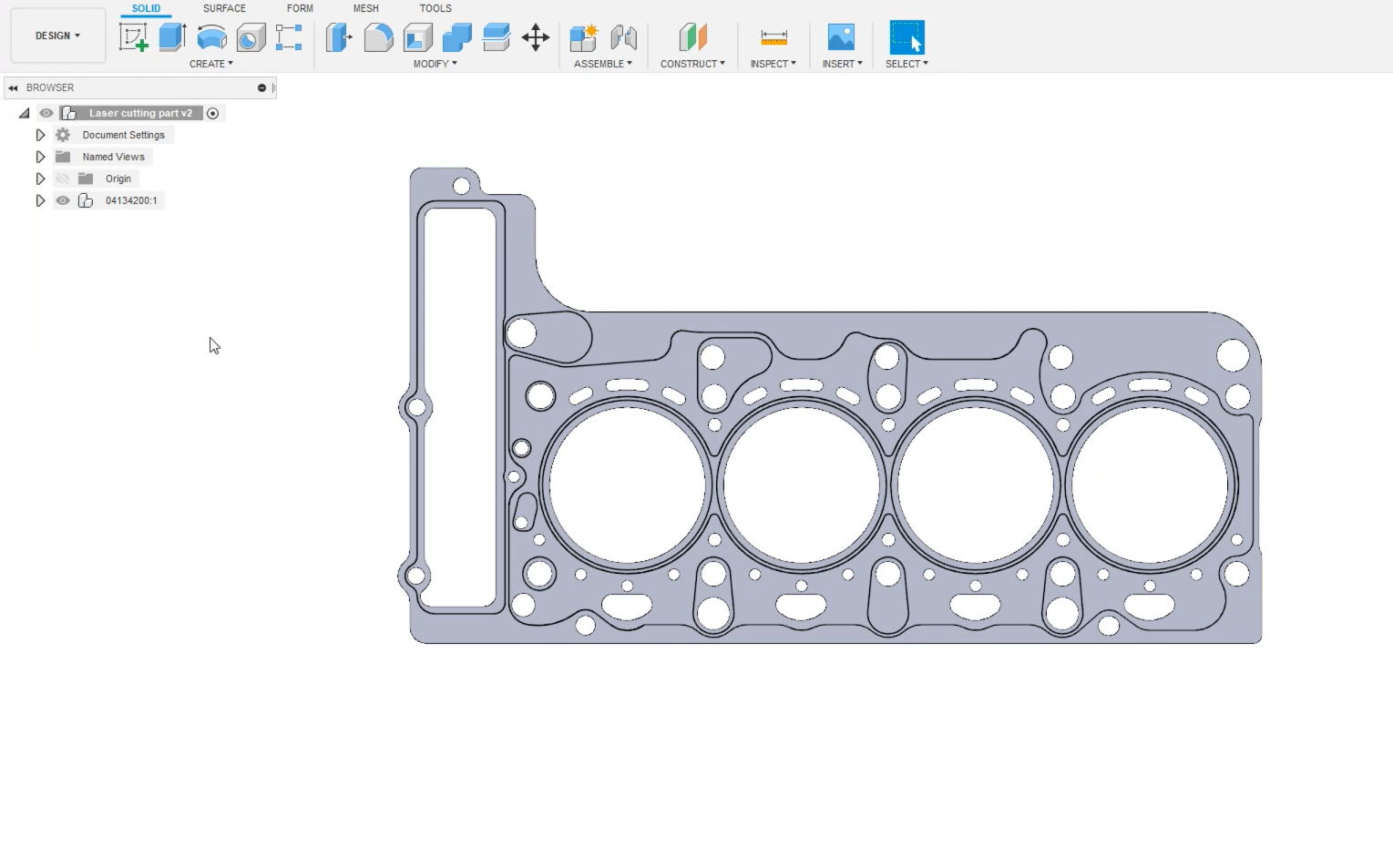Toggle visibility of component 04134200:1

pyautogui.click(x=62, y=200)
